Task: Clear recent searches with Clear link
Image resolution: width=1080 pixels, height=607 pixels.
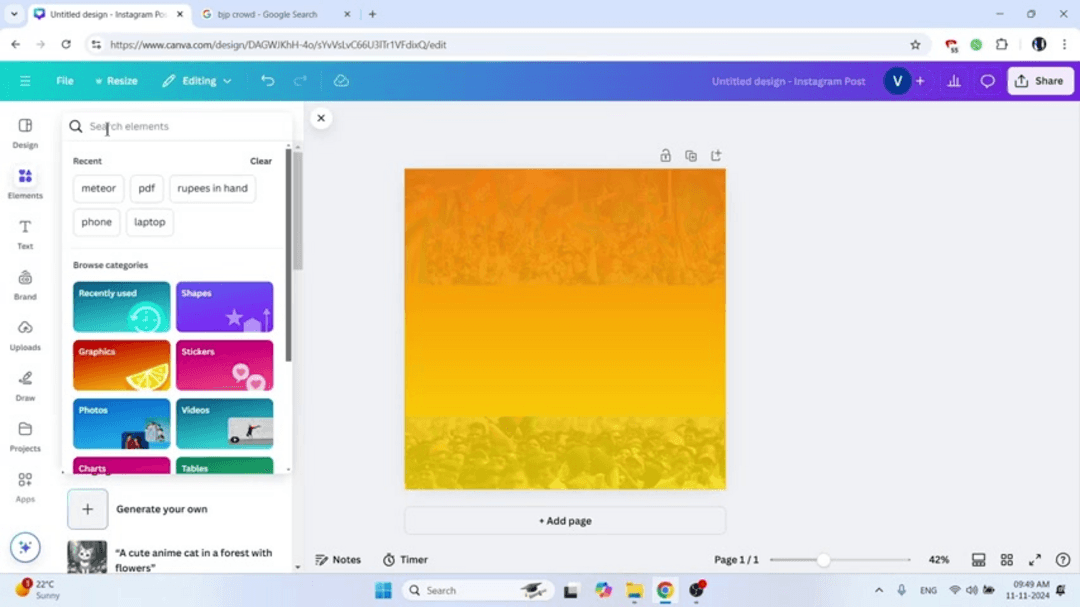Action: pyautogui.click(x=260, y=161)
